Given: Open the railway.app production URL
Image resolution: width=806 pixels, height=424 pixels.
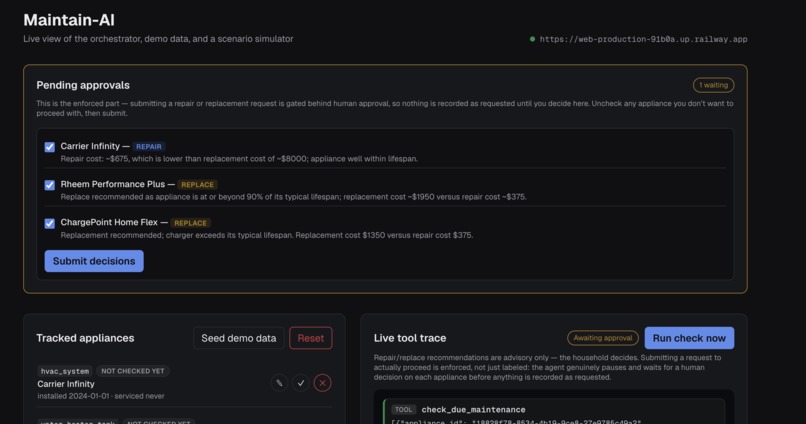Looking at the screenshot, I should coord(643,39).
